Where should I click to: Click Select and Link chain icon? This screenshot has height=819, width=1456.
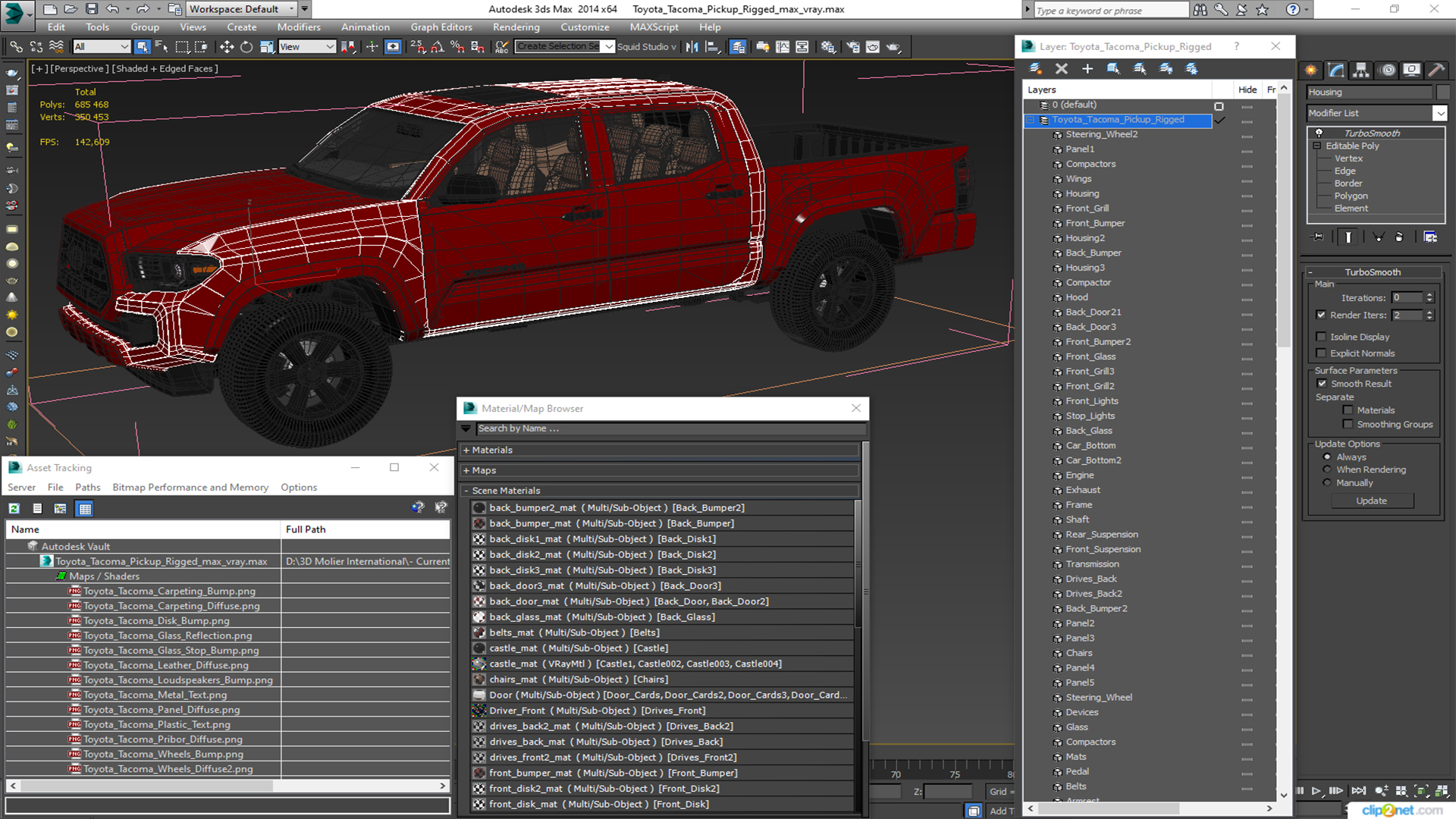[16, 47]
